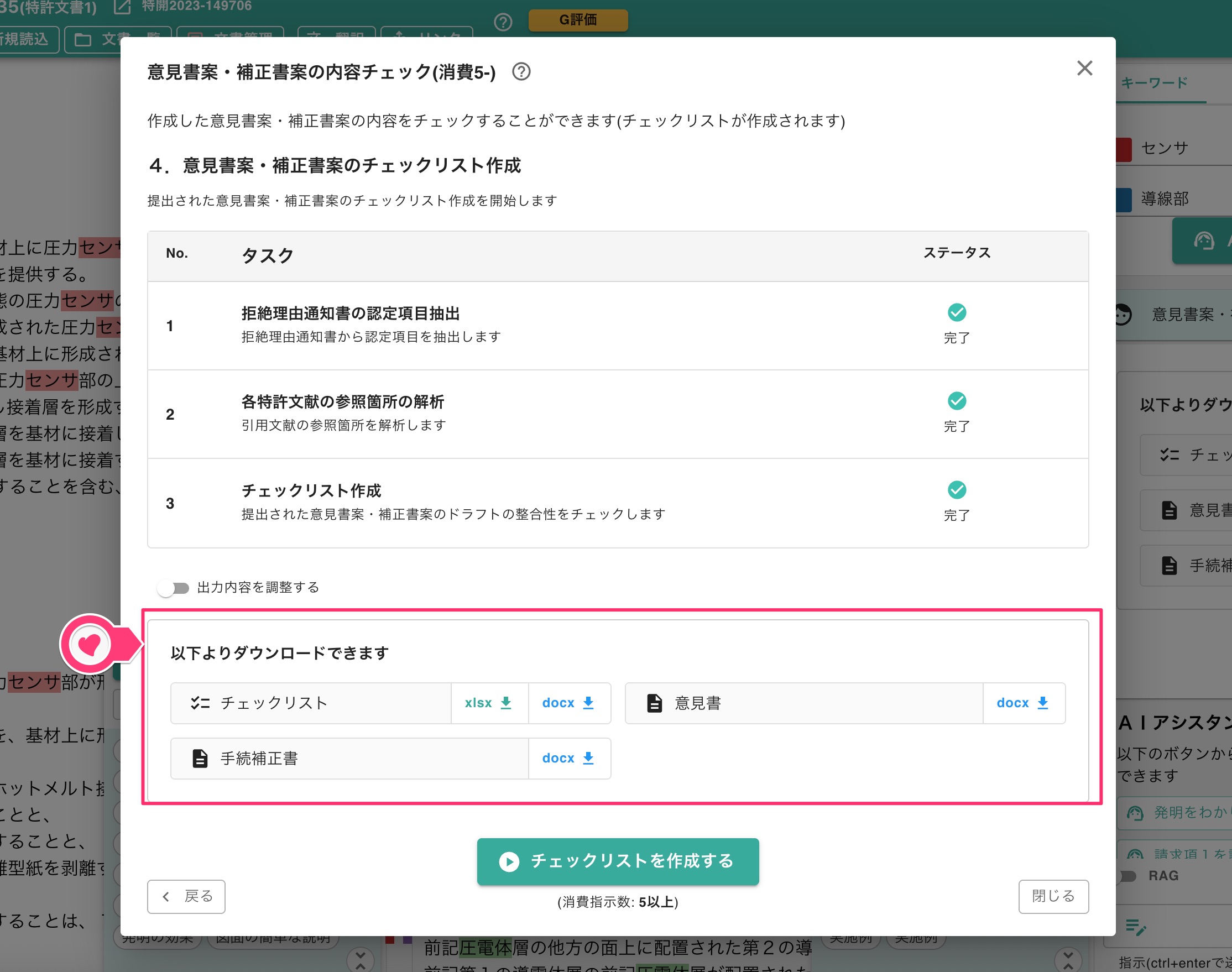Open help icon next to dialog title
The height and width of the screenshot is (972, 1232).
(521, 72)
